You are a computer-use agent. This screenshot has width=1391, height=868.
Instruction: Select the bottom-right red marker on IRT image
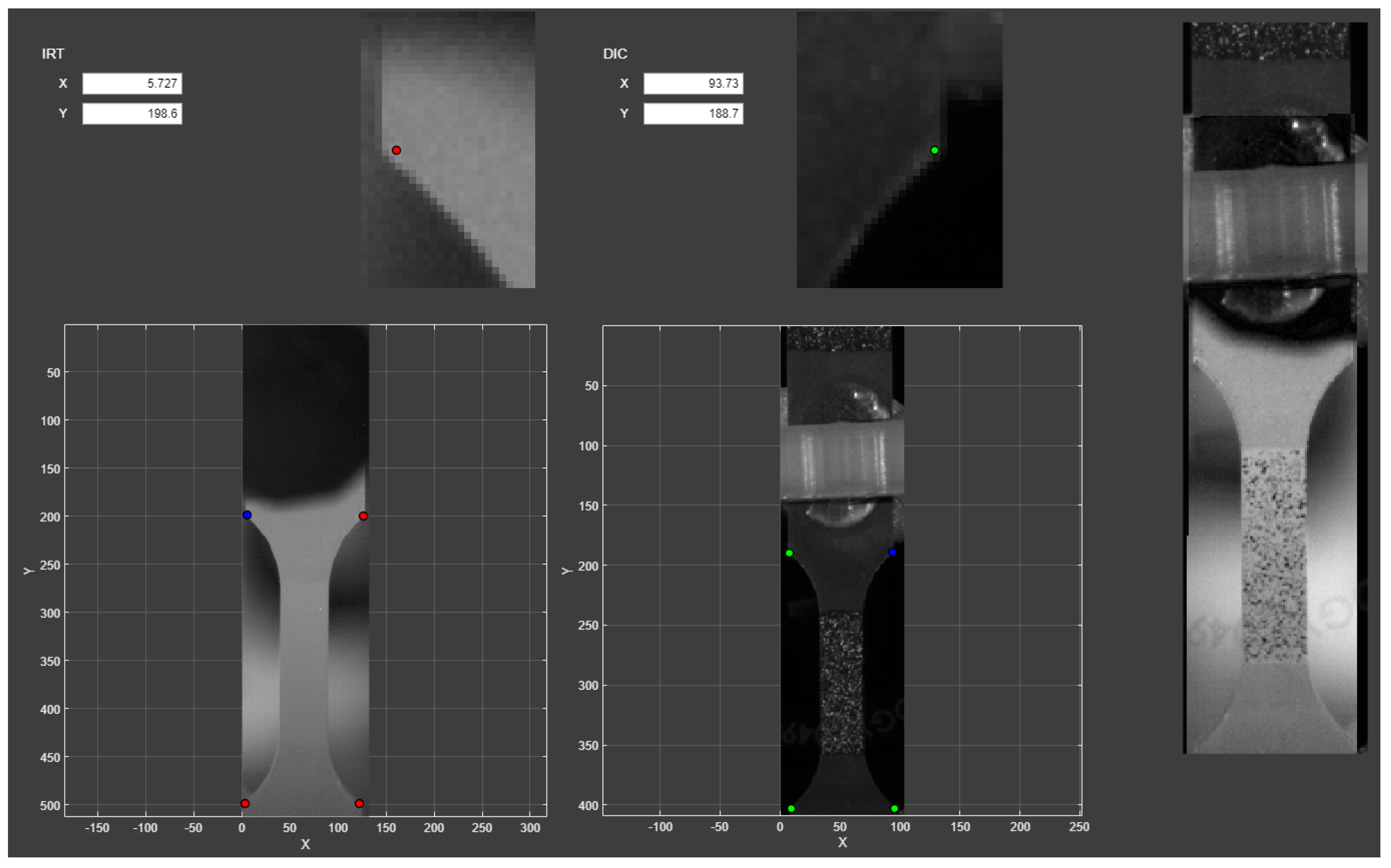tap(359, 804)
